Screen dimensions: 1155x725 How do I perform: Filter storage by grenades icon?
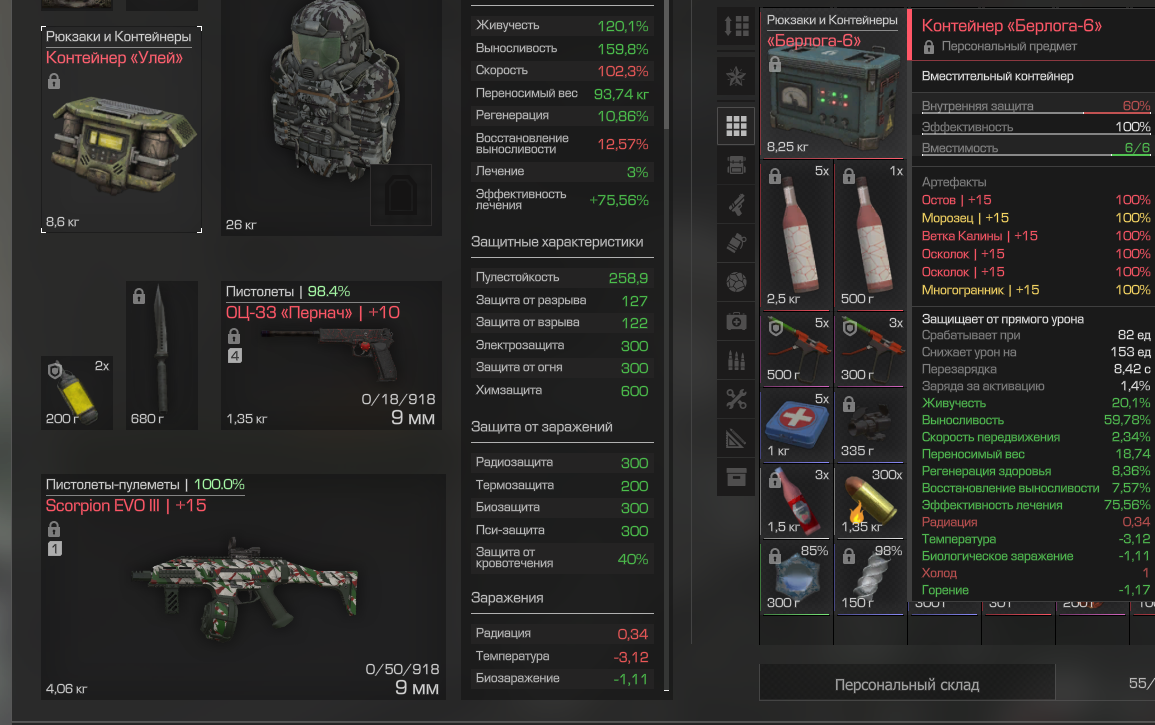pos(736,243)
